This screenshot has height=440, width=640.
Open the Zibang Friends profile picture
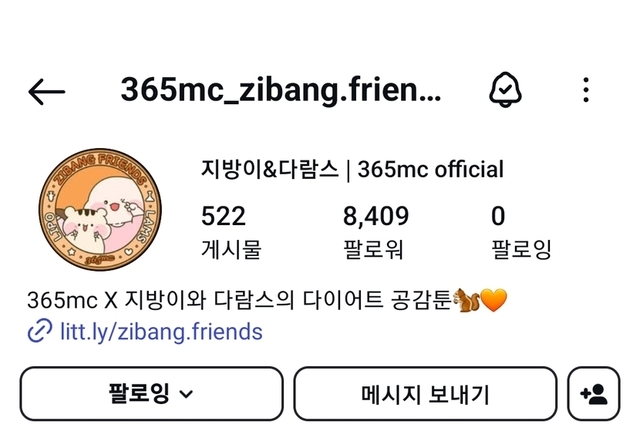(100, 209)
